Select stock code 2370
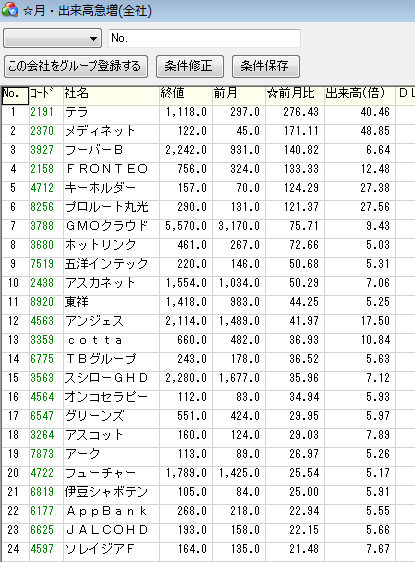This screenshot has width=415, height=562. coord(42,131)
